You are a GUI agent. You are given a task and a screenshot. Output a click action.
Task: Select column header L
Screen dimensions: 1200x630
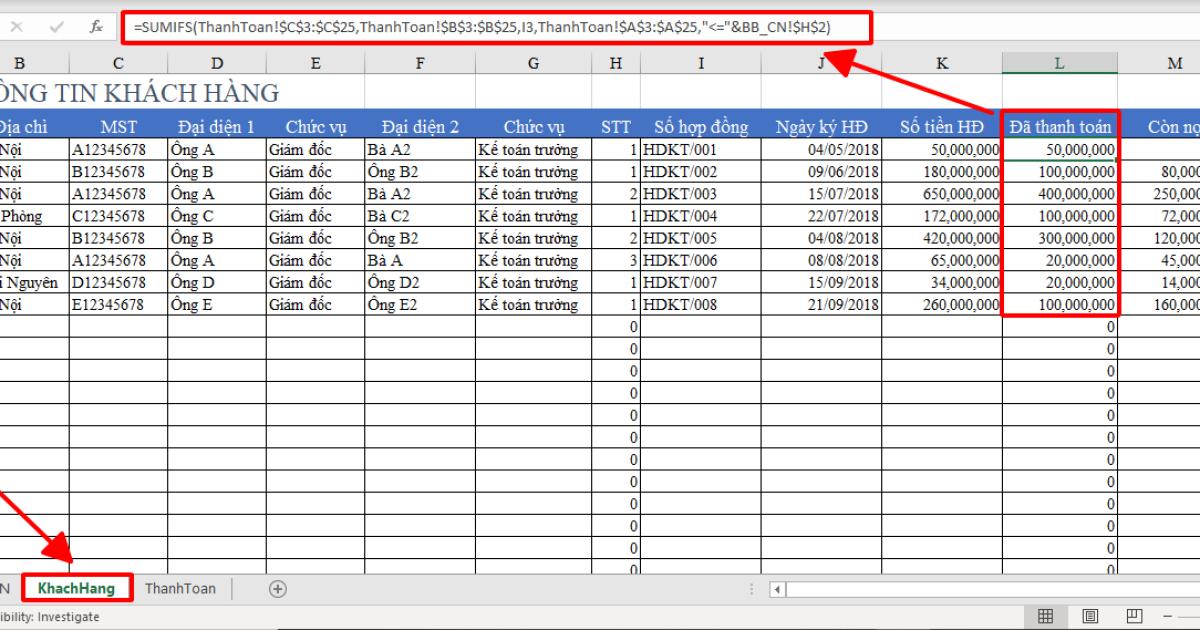(x=1060, y=62)
